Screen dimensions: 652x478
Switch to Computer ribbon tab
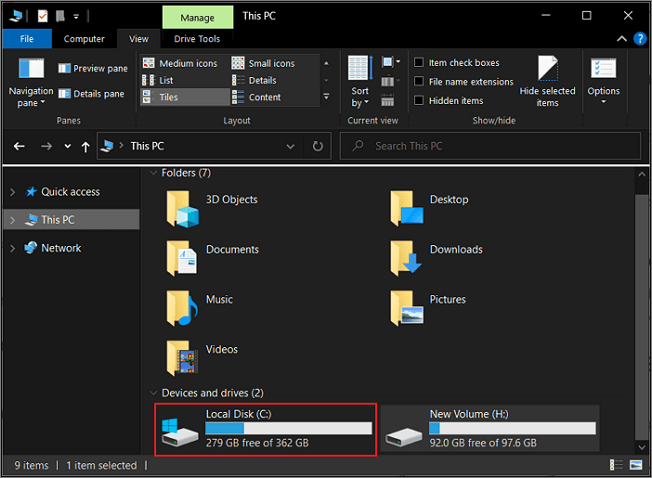84,39
